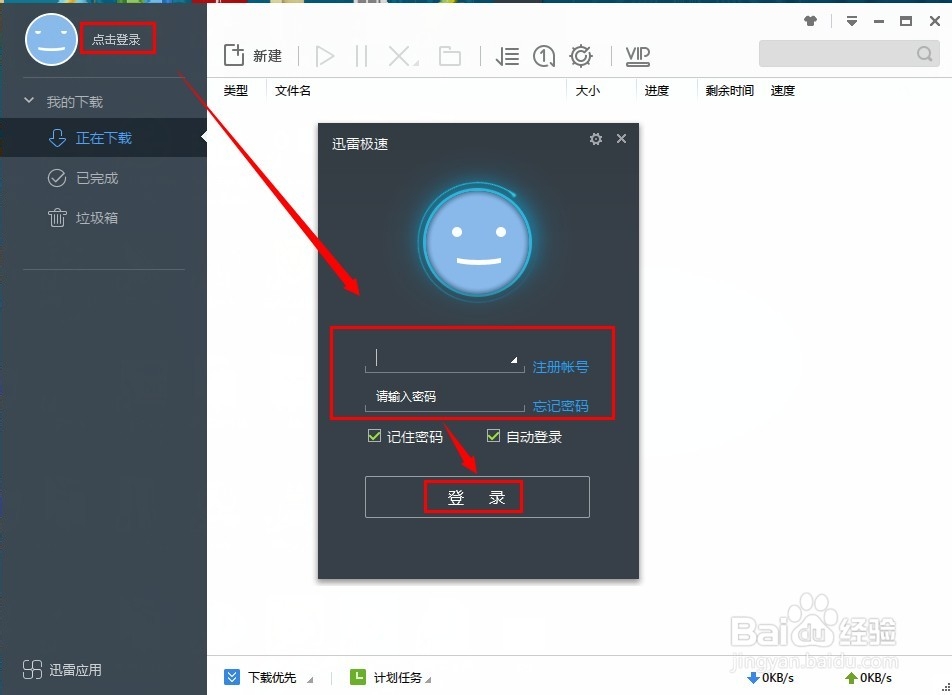Screen dimensions: 952x695
Task: Open download folder icon in toolbar
Action: tap(450, 56)
